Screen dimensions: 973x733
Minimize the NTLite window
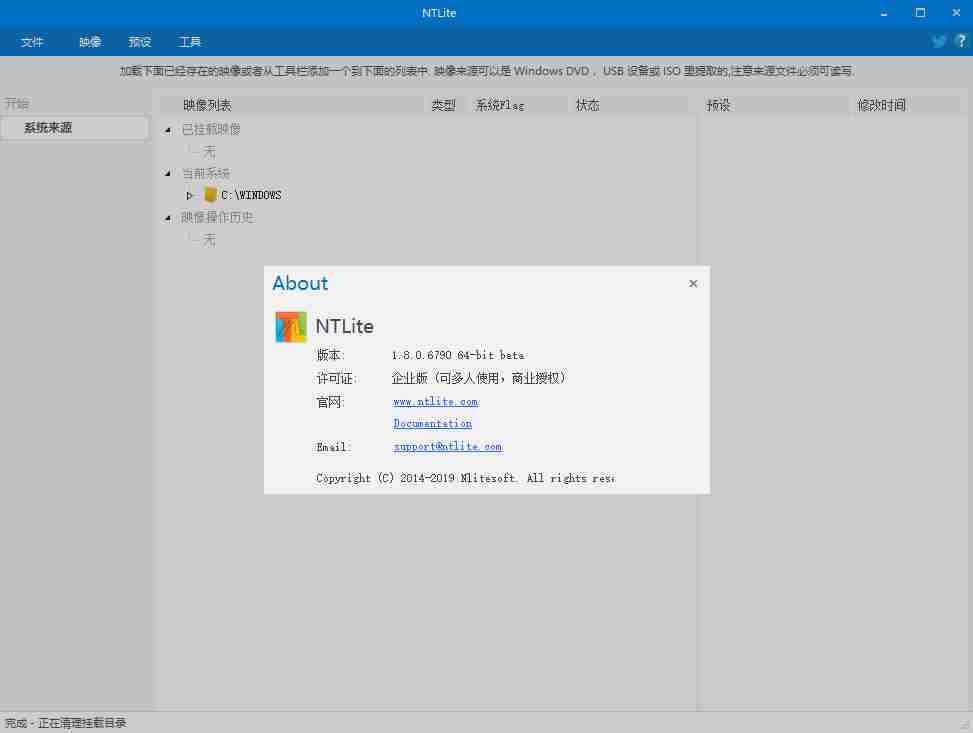point(884,13)
